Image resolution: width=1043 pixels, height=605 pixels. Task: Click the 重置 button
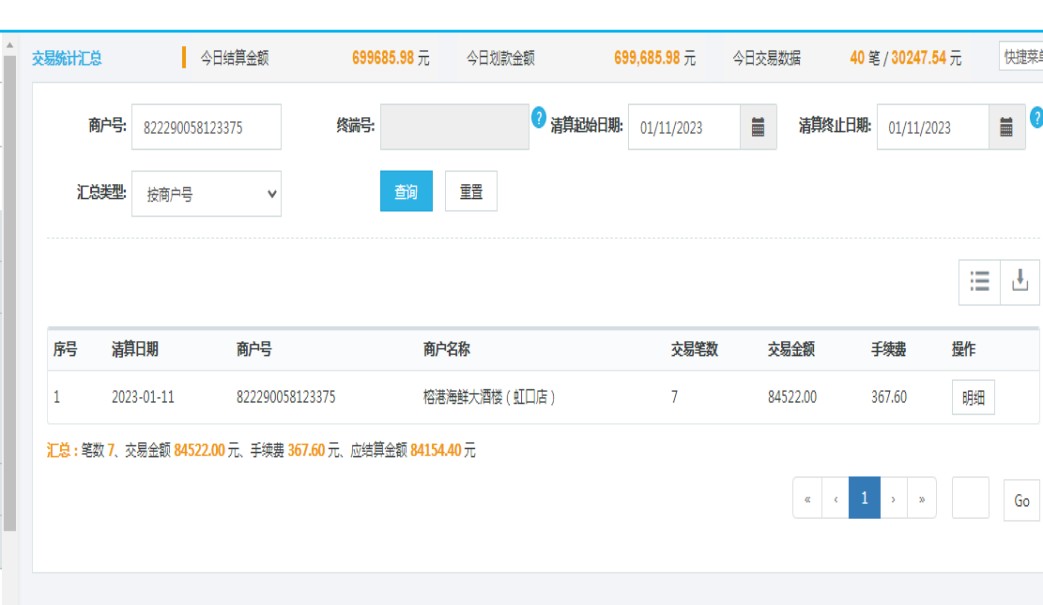pyautogui.click(x=471, y=192)
